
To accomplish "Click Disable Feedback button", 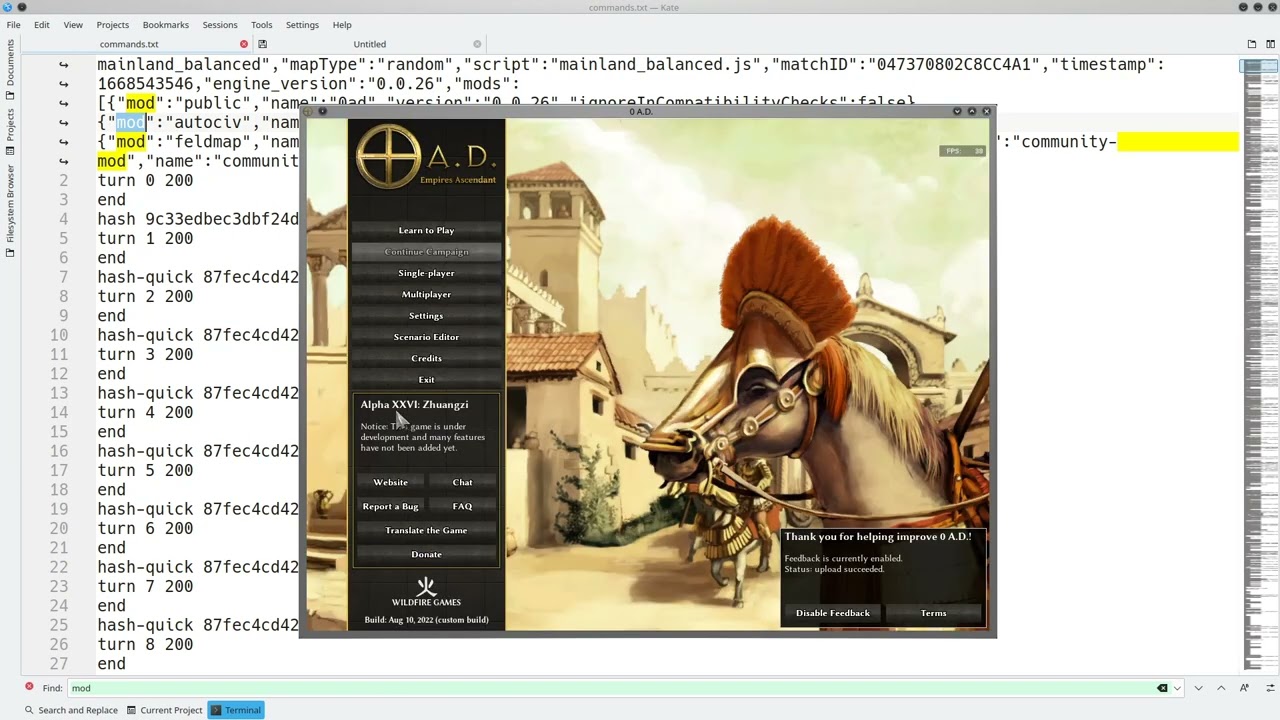I will click(832, 613).
